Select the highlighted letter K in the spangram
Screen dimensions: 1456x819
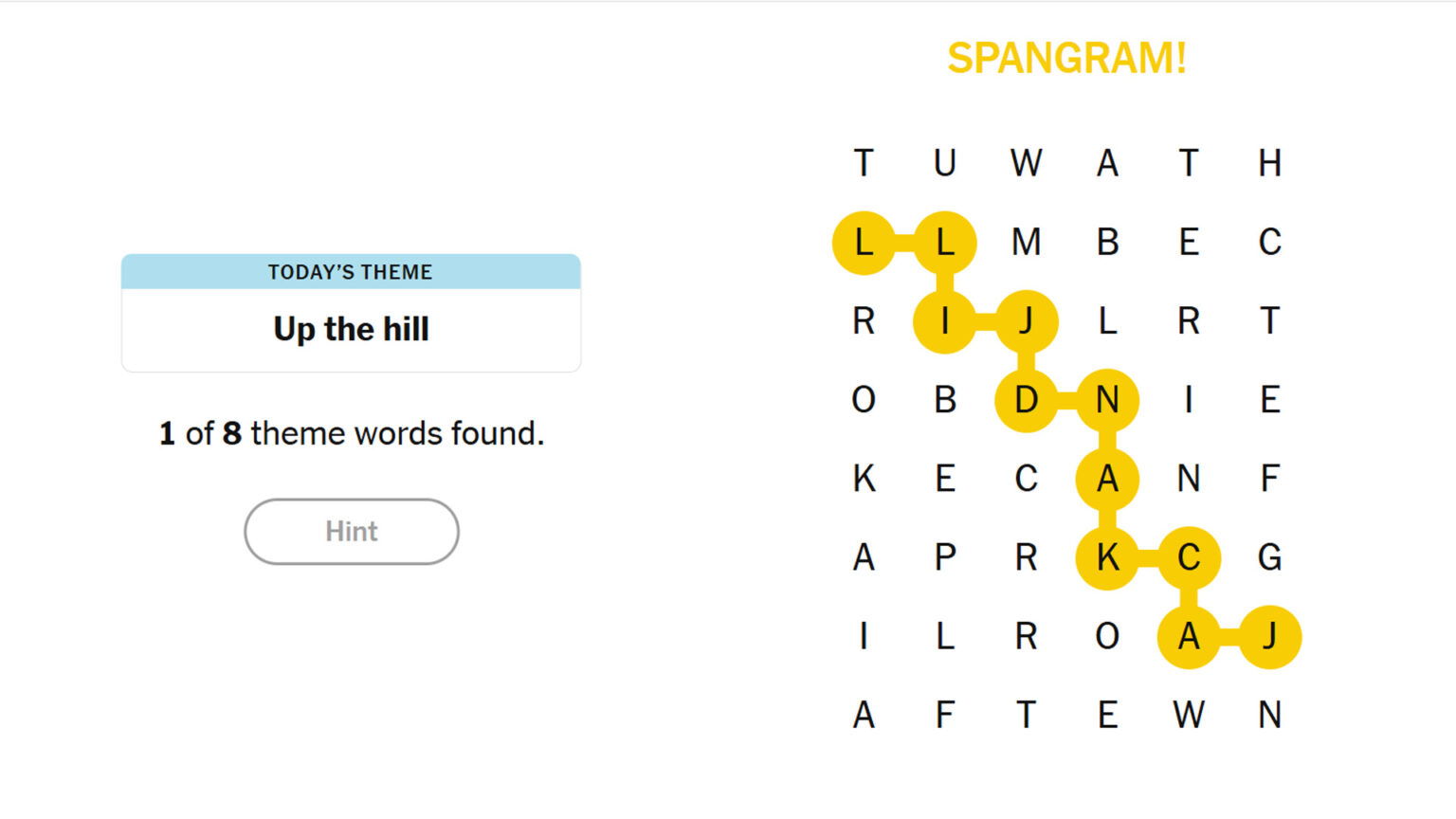pos(1107,558)
